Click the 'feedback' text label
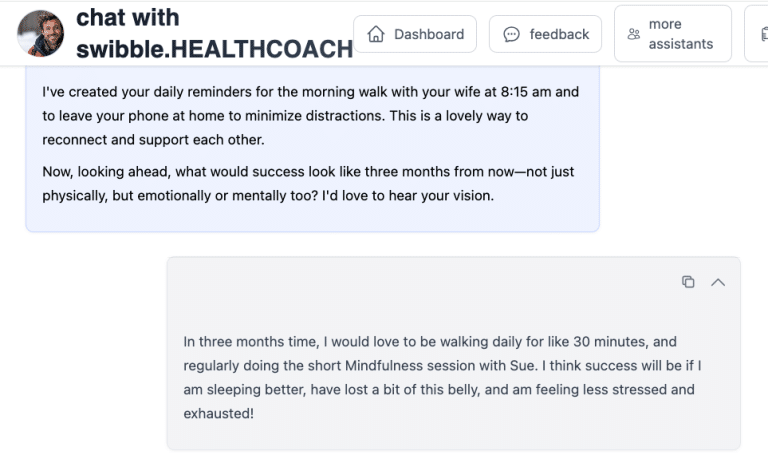The image size is (768, 467). 559,34
